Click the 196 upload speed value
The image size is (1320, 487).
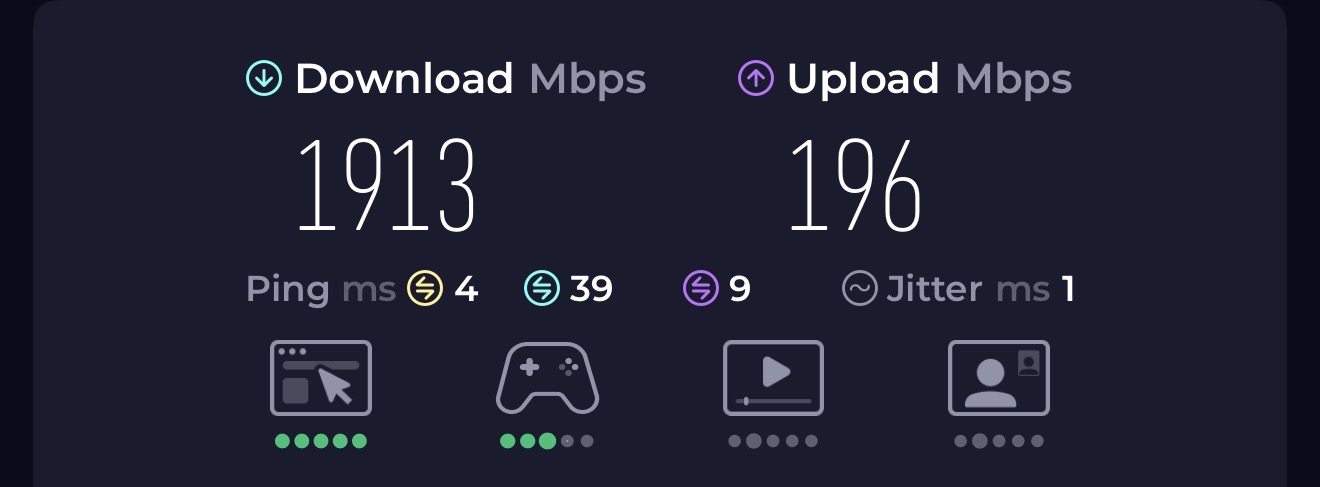855,186
